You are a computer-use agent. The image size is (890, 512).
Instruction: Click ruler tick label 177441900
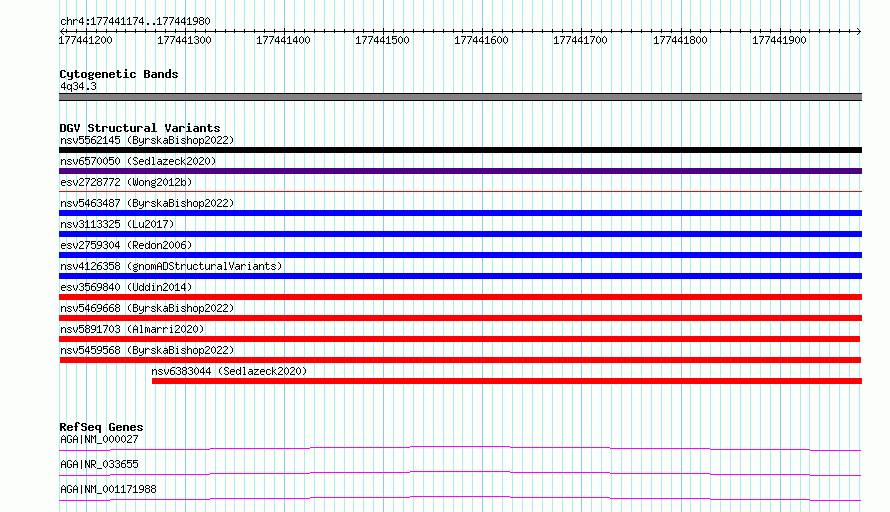pyautogui.click(x=779, y=40)
